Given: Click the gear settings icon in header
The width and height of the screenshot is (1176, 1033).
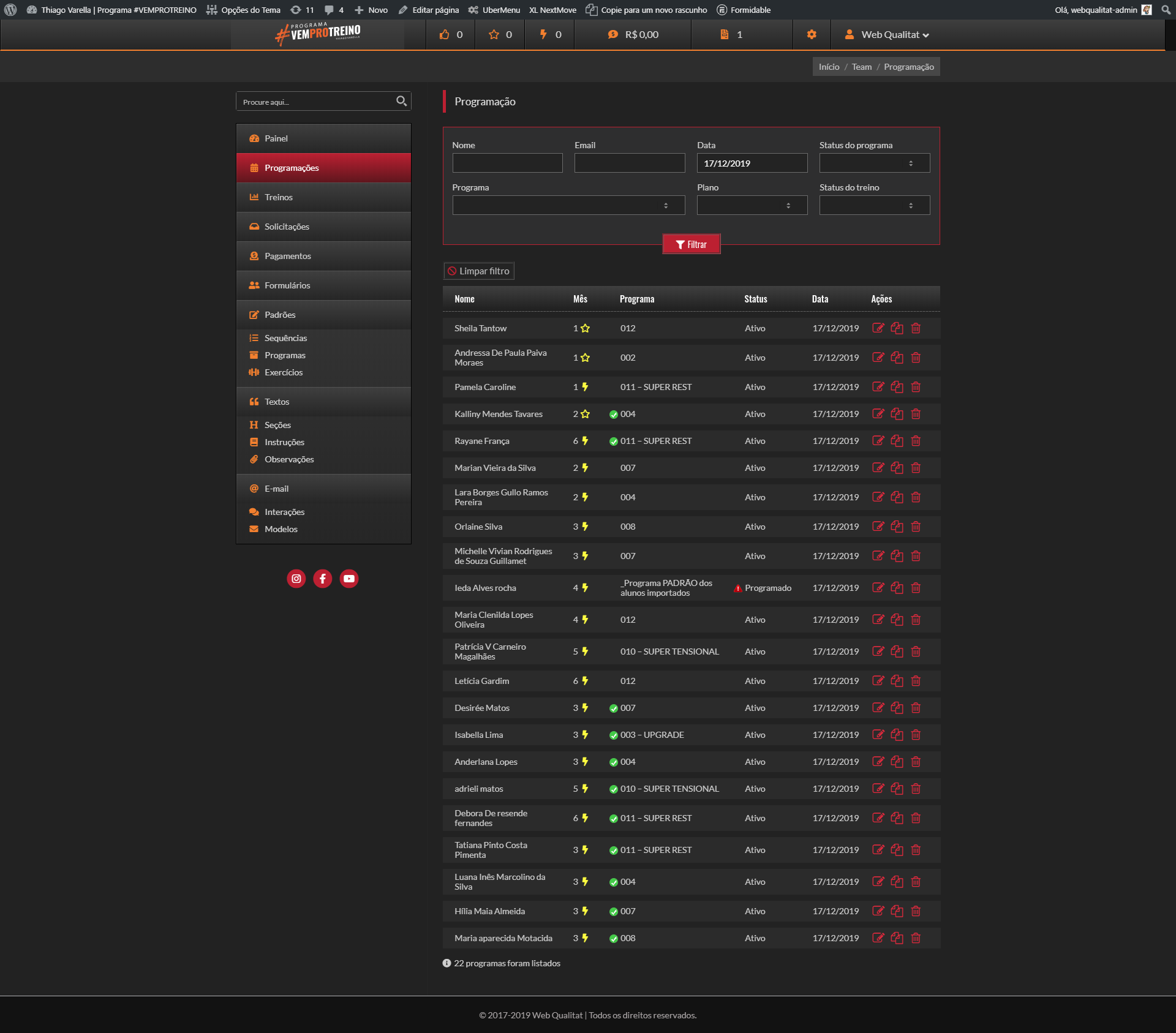Looking at the screenshot, I should coord(812,35).
